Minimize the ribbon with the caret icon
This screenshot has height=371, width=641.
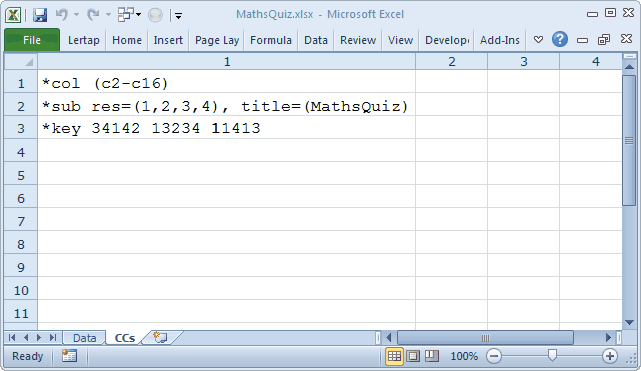pyautogui.click(x=538, y=40)
